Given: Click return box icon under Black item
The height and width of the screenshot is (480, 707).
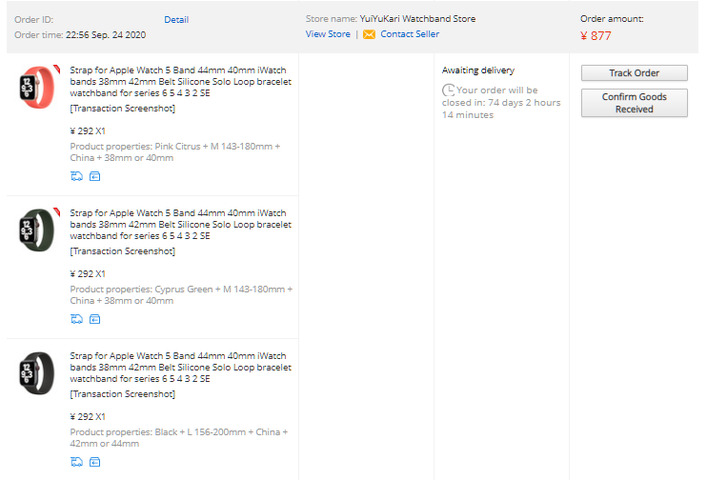Looking at the screenshot, I should coord(95,462).
